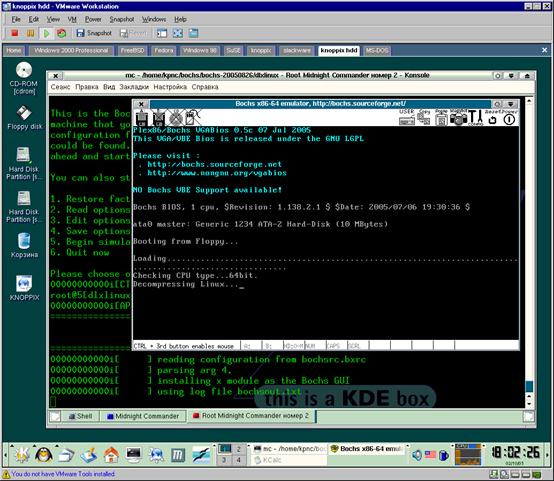This screenshot has height=481, width=554.
Task: Click the Snapshot toolbar button
Action: tap(94, 33)
